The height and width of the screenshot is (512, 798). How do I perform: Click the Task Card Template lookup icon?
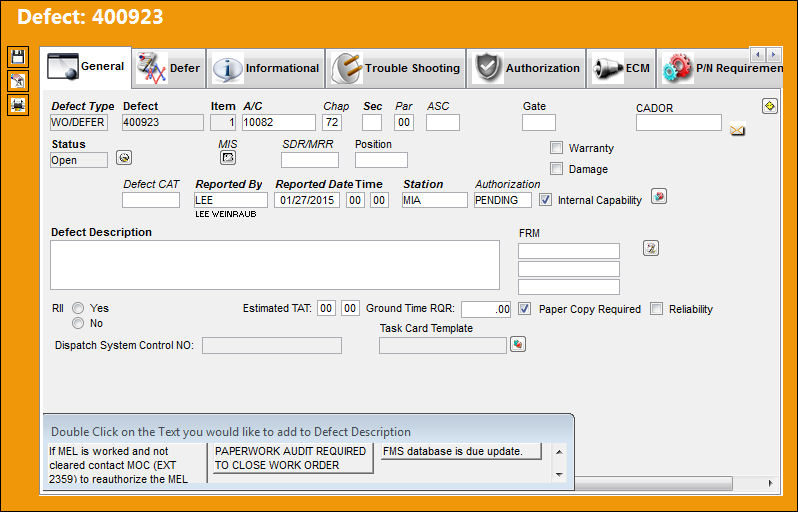(x=518, y=345)
